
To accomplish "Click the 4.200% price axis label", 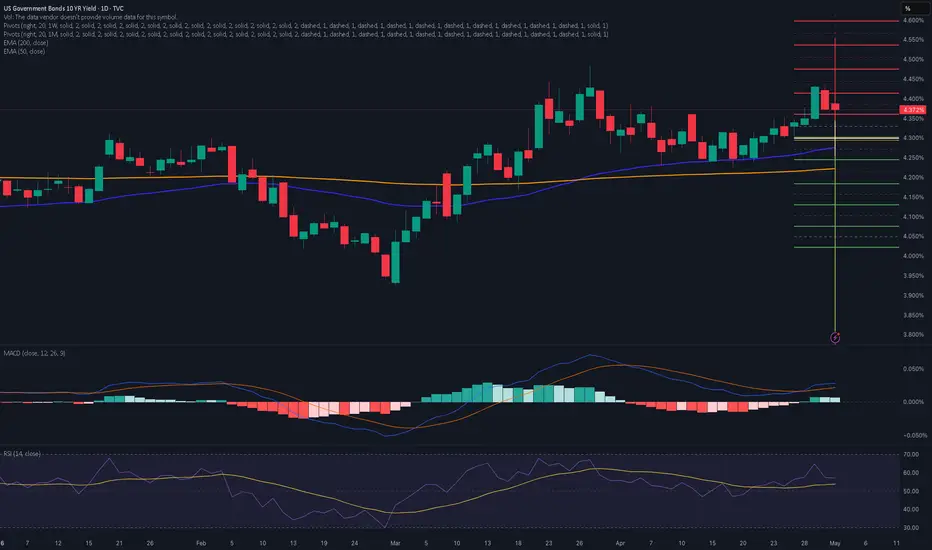I will point(913,178).
